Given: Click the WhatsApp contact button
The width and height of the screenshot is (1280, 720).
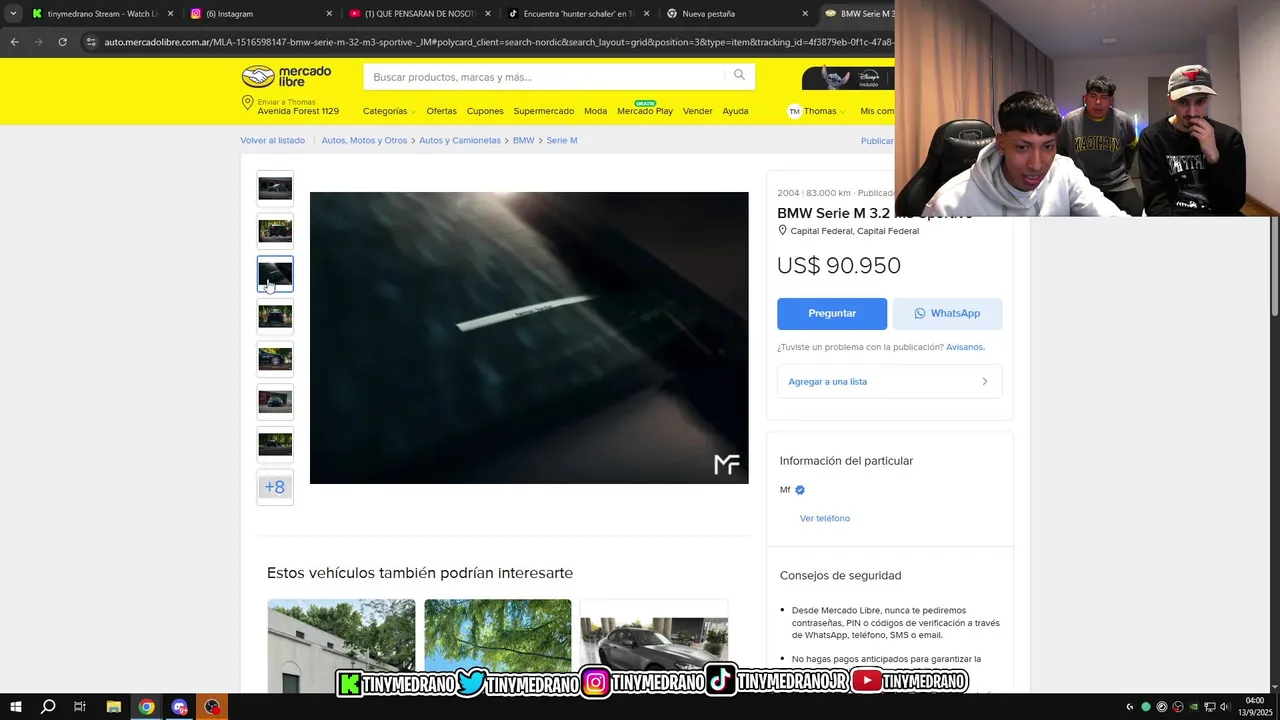Looking at the screenshot, I should [x=947, y=313].
